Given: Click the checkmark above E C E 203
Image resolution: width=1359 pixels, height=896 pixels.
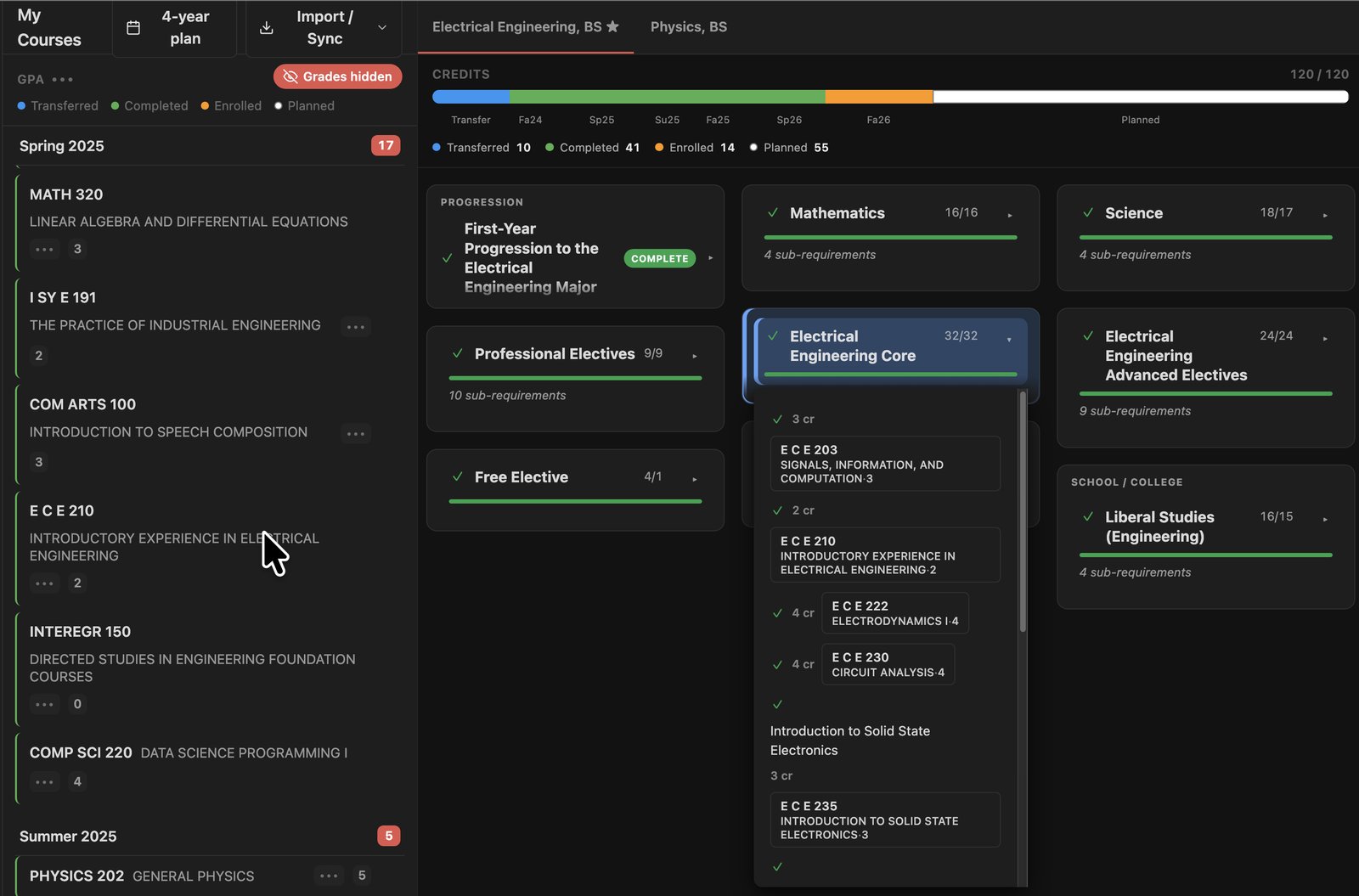Looking at the screenshot, I should [x=777, y=419].
